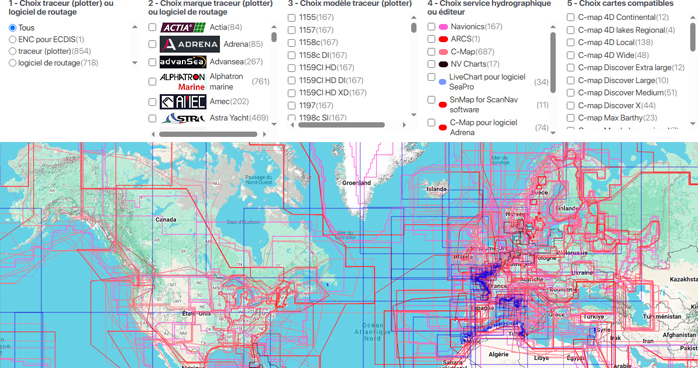Viewport: 698px width, 368px height.
Task: Click scroll-down arrow in plotter choice list
Action: point(135,63)
